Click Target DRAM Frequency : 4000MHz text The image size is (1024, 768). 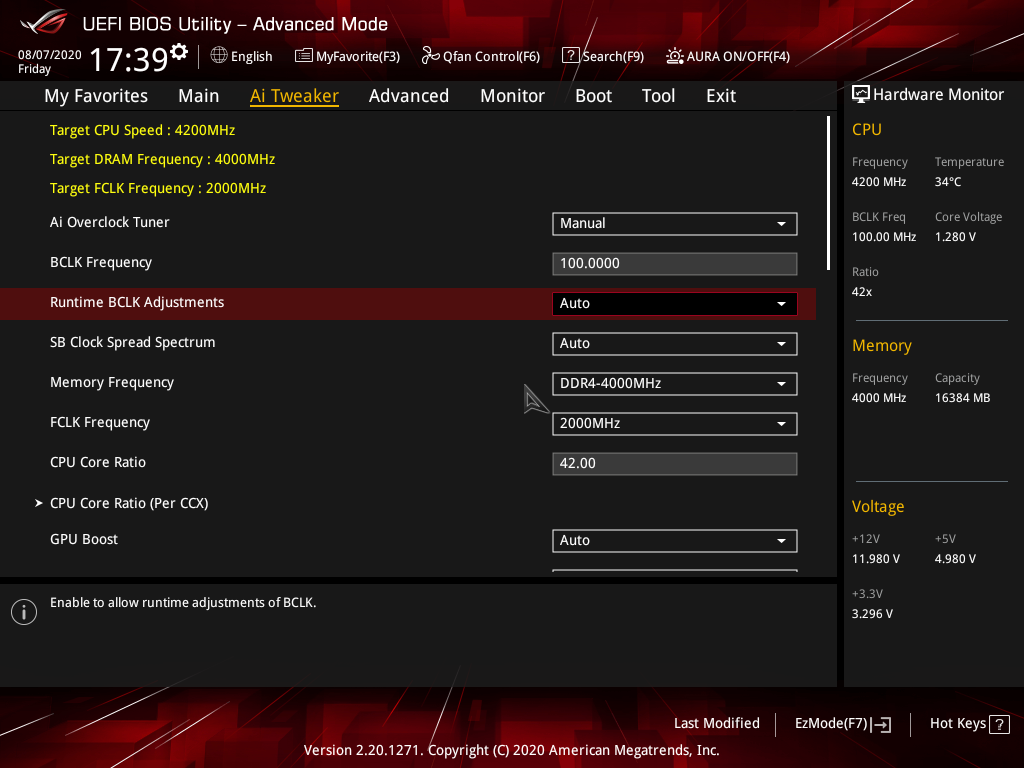coord(163,159)
